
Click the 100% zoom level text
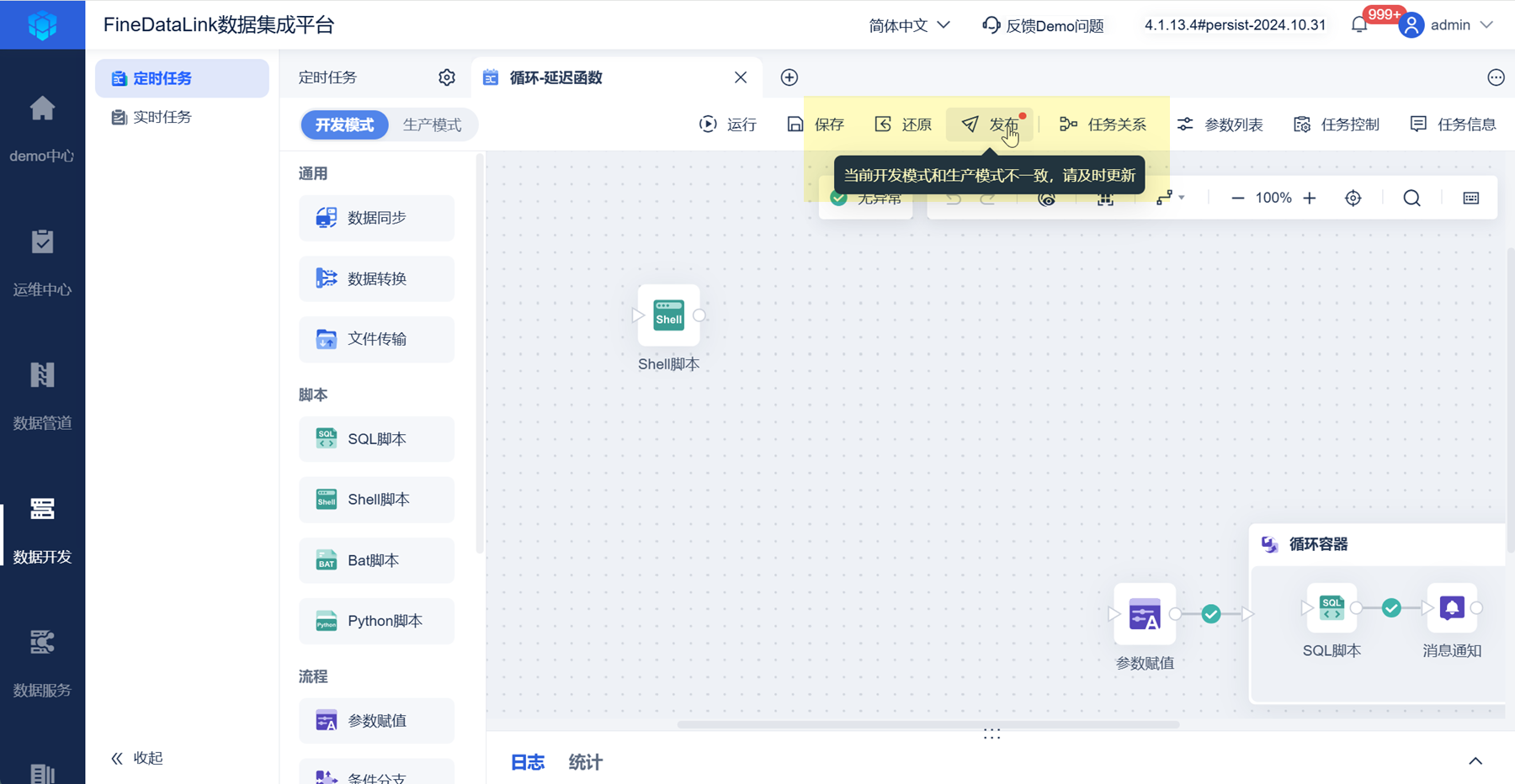pyautogui.click(x=1273, y=199)
